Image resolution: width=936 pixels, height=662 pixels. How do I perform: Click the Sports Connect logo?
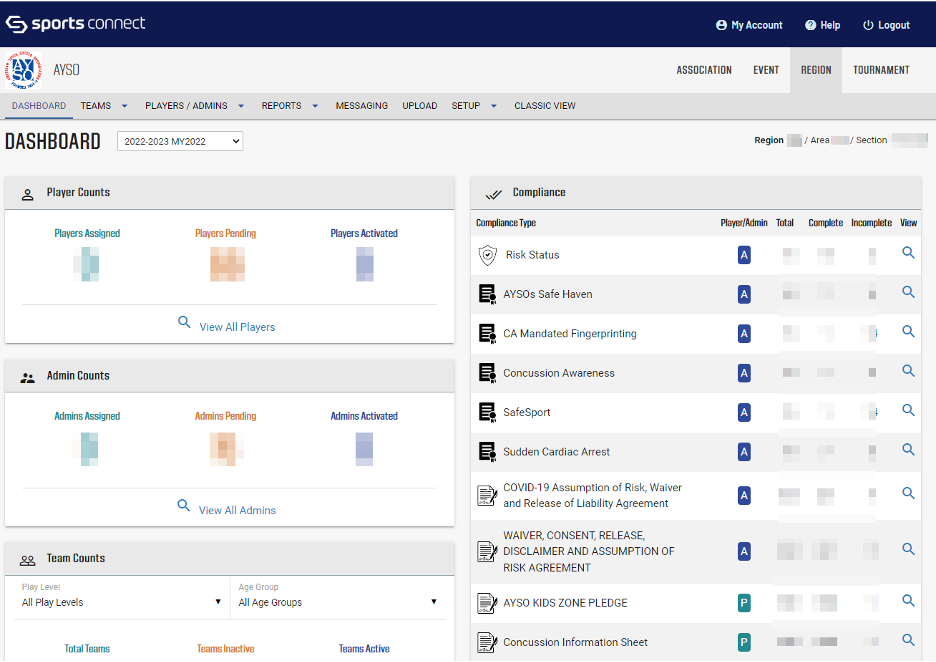click(75, 24)
